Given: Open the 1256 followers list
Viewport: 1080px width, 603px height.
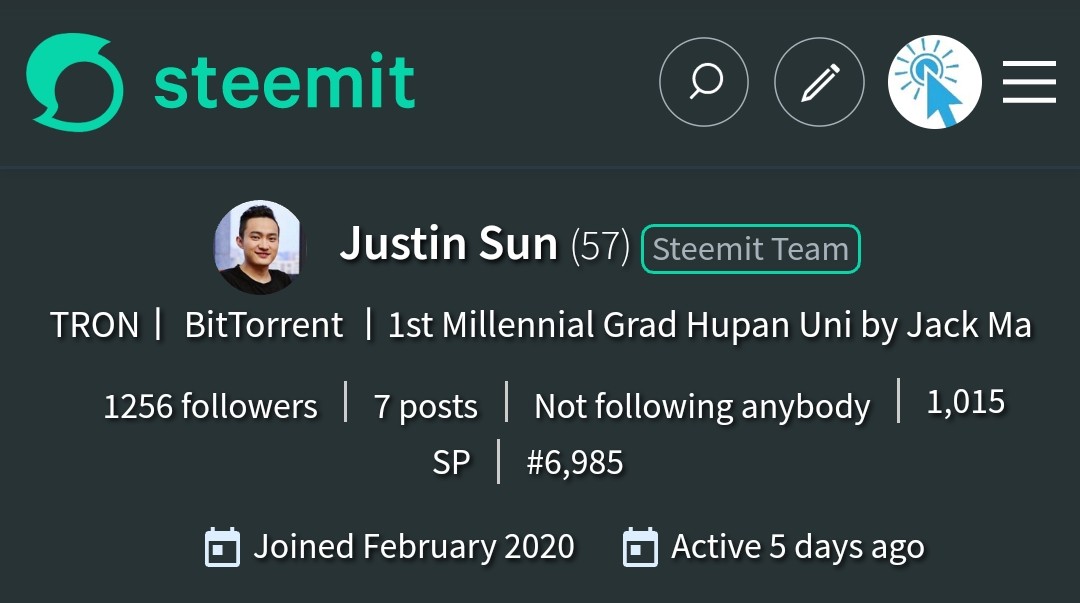Looking at the screenshot, I should click(x=210, y=406).
